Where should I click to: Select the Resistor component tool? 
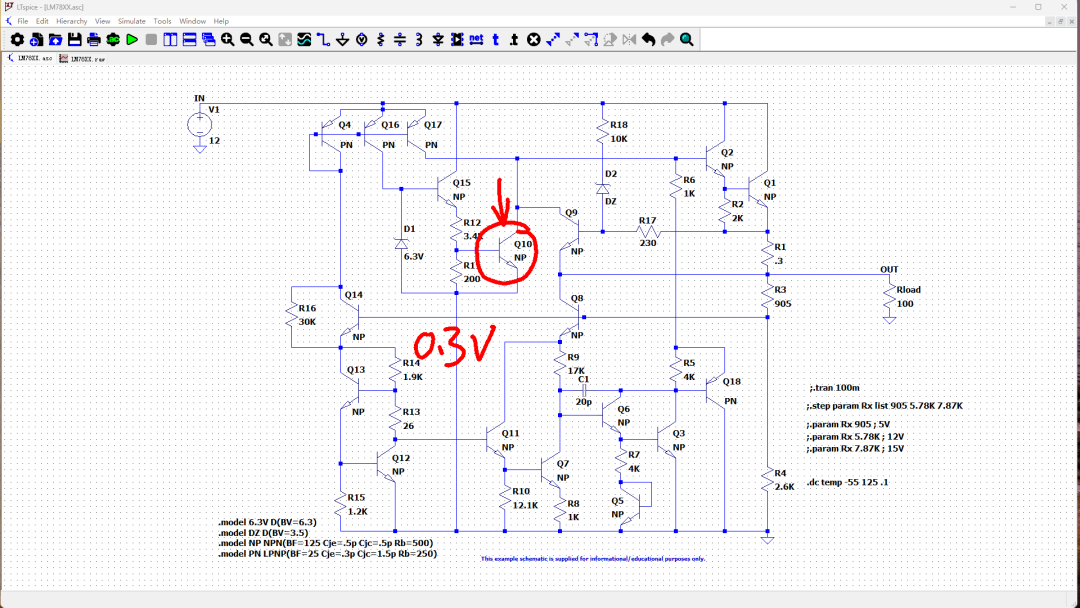click(x=380, y=40)
